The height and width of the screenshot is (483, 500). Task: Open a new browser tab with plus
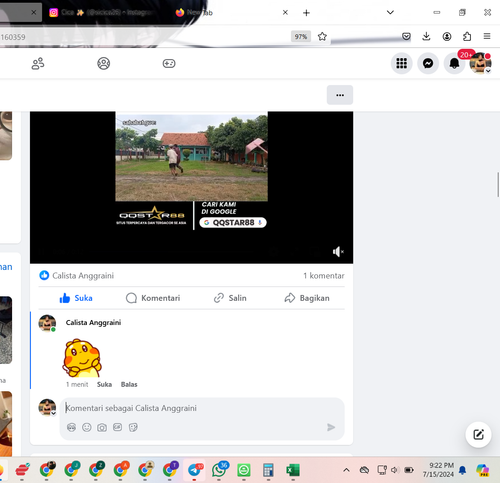click(306, 13)
